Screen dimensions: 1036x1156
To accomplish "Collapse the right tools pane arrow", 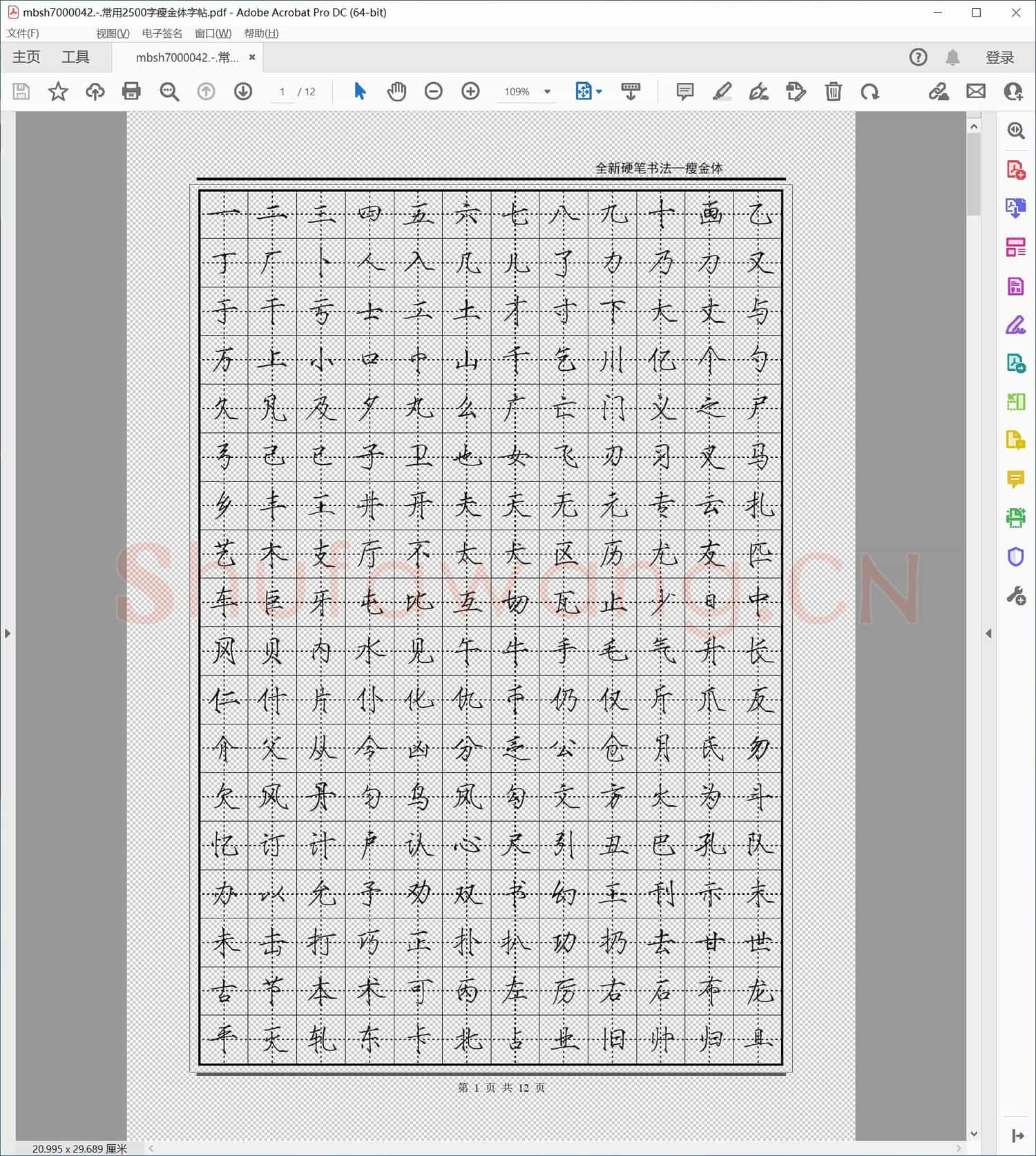I will coord(988,633).
